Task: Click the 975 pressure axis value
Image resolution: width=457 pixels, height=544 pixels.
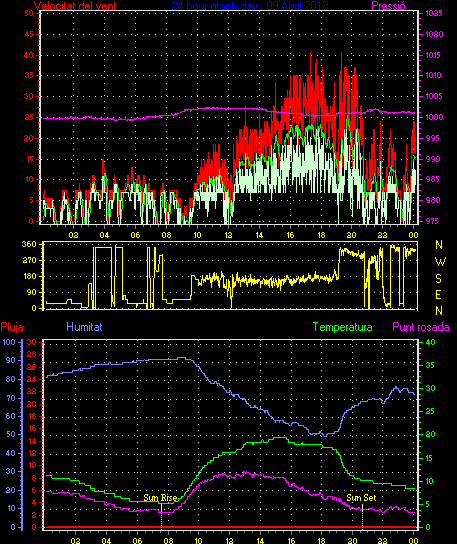Action: pyautogui.click(x=433, y=221)
